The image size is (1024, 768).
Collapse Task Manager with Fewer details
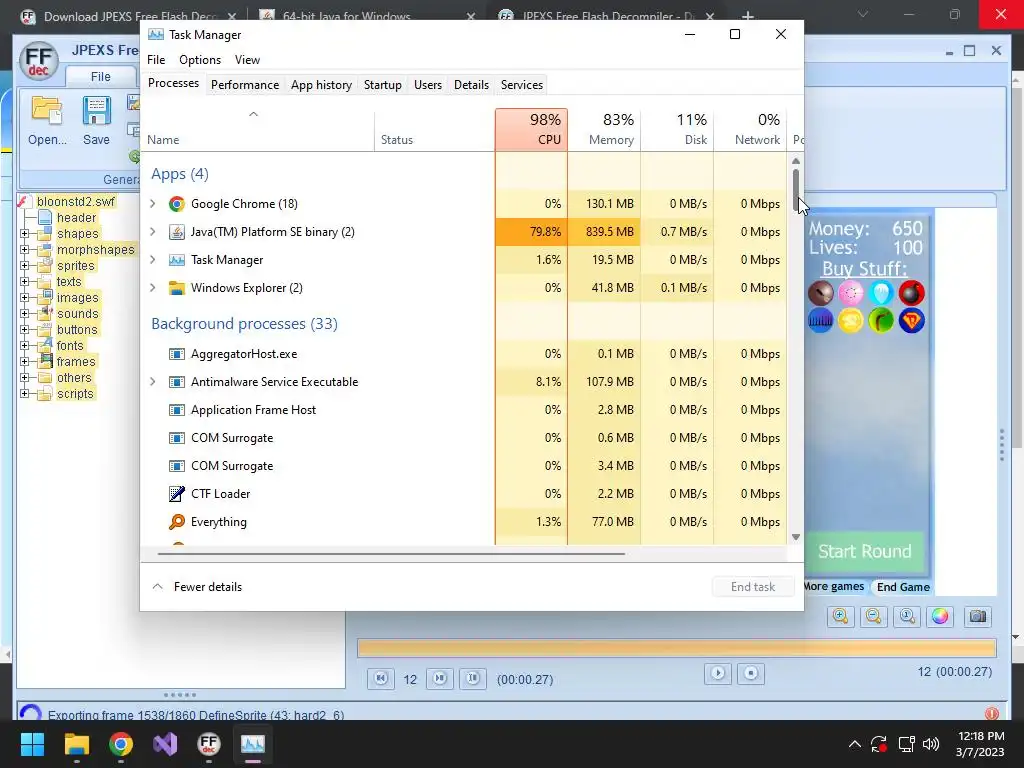pos(197,586)
